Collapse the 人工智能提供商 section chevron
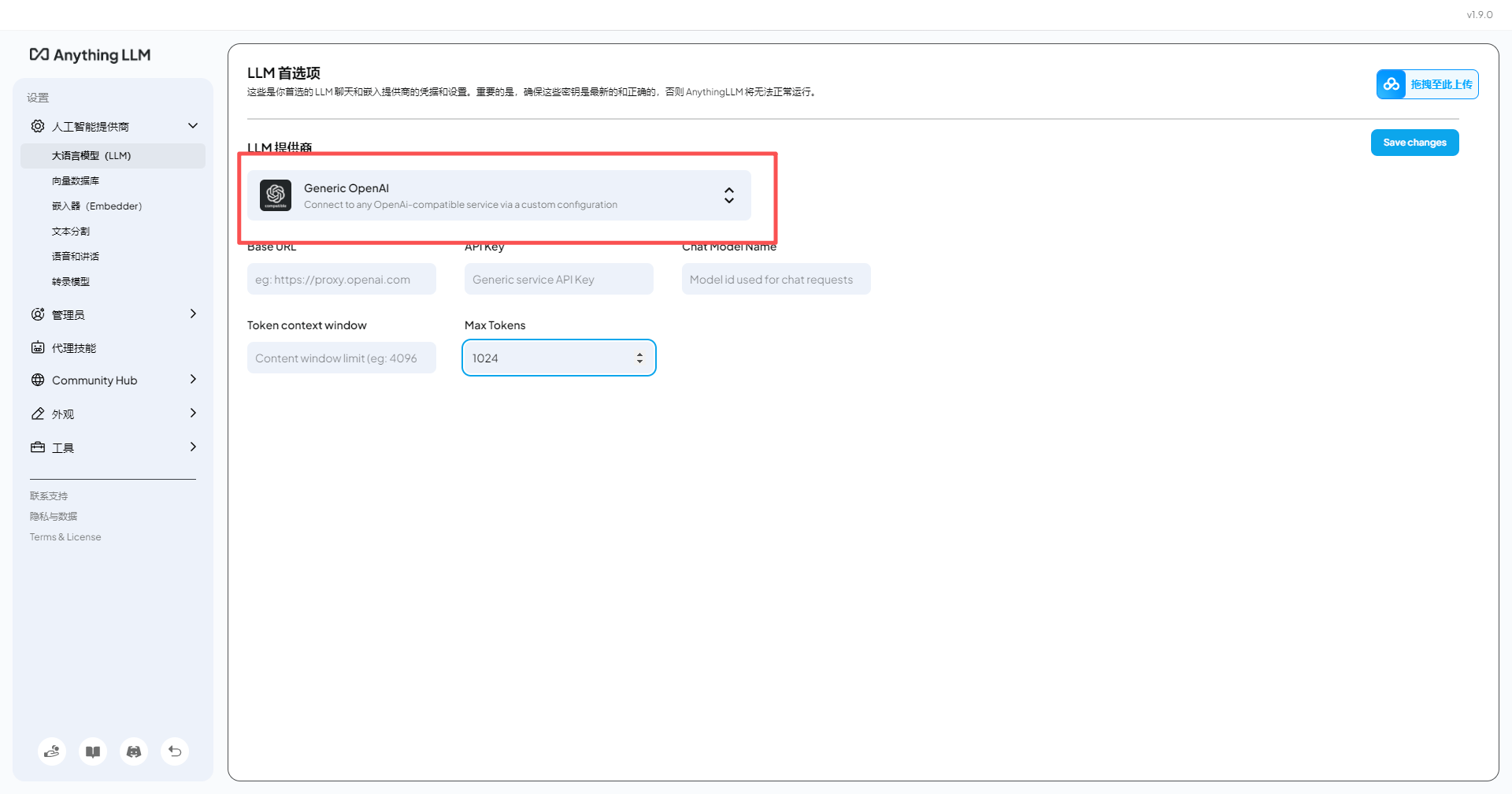1512x794 pixels. [193, 126]
